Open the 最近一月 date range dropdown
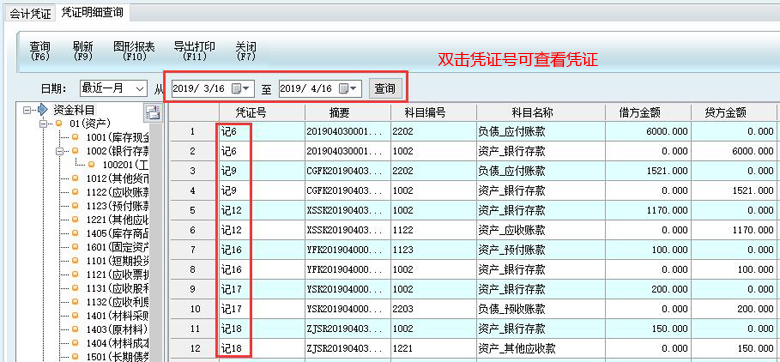The image size is (780, 362). point(113,89)
